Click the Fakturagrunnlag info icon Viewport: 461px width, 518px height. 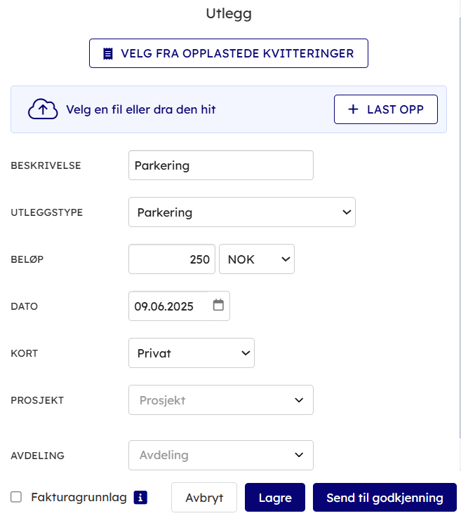pyautogui.click(x=140, y=498)
